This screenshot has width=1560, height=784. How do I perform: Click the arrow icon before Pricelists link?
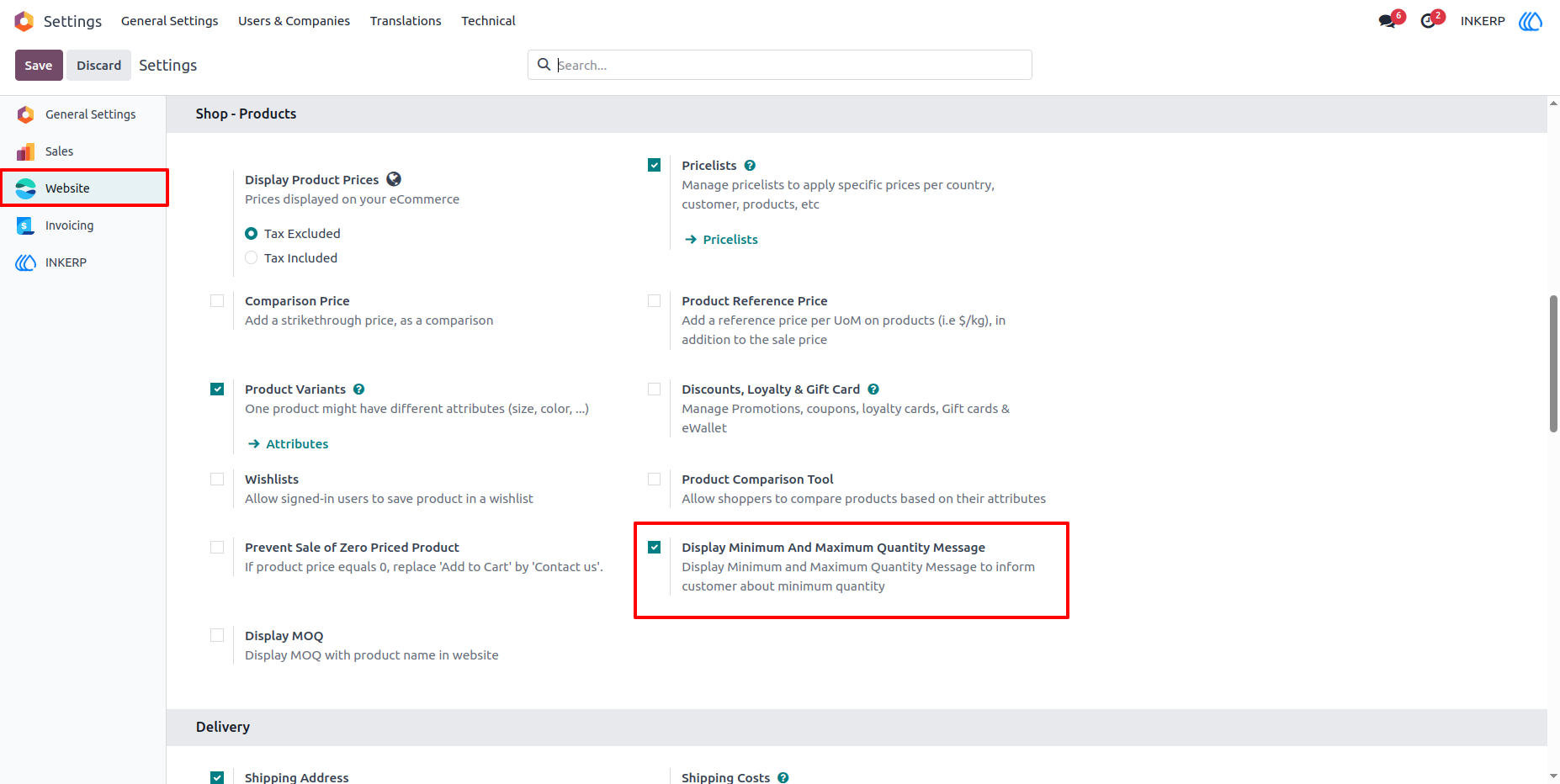pos(691,240)
